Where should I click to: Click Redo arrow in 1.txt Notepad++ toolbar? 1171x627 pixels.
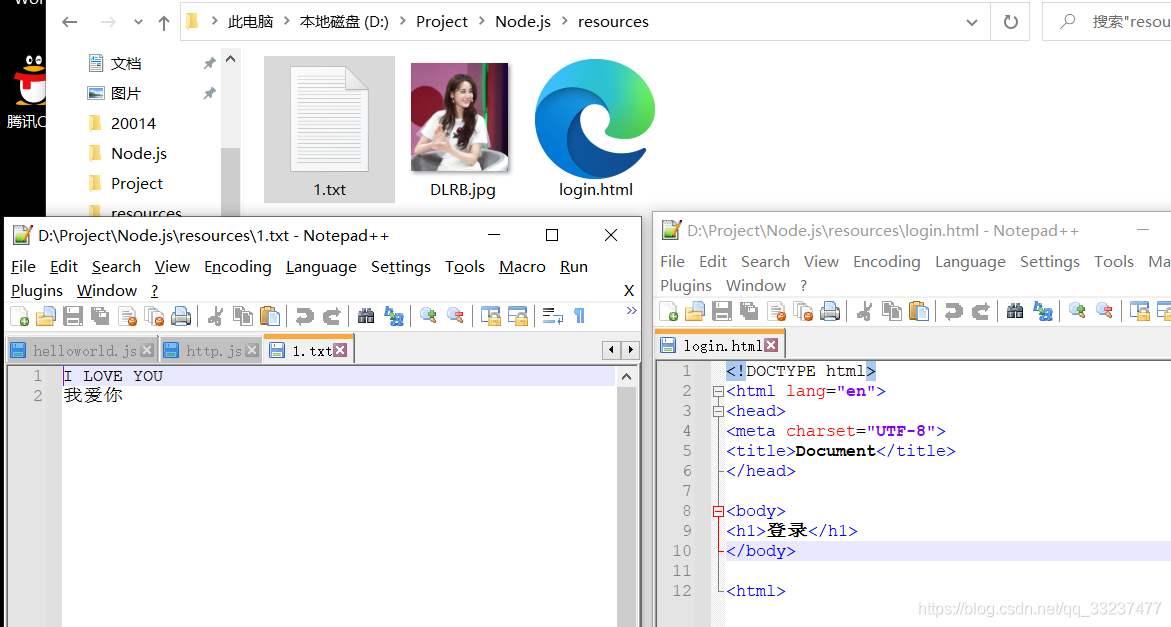pos(332,316)
